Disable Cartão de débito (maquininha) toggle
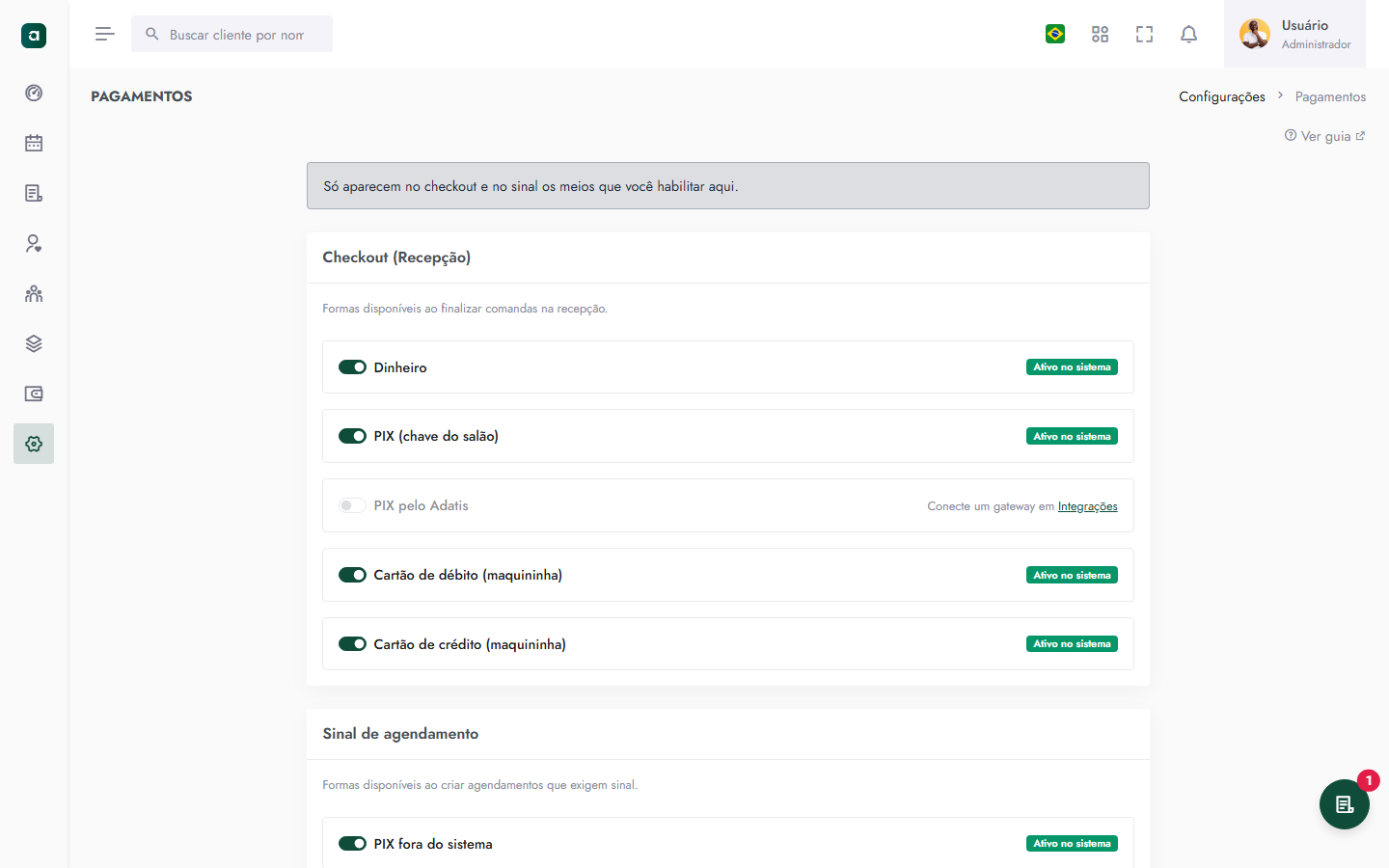The image size is (1389, 868). pyautogui.click(x=352, y=575)
